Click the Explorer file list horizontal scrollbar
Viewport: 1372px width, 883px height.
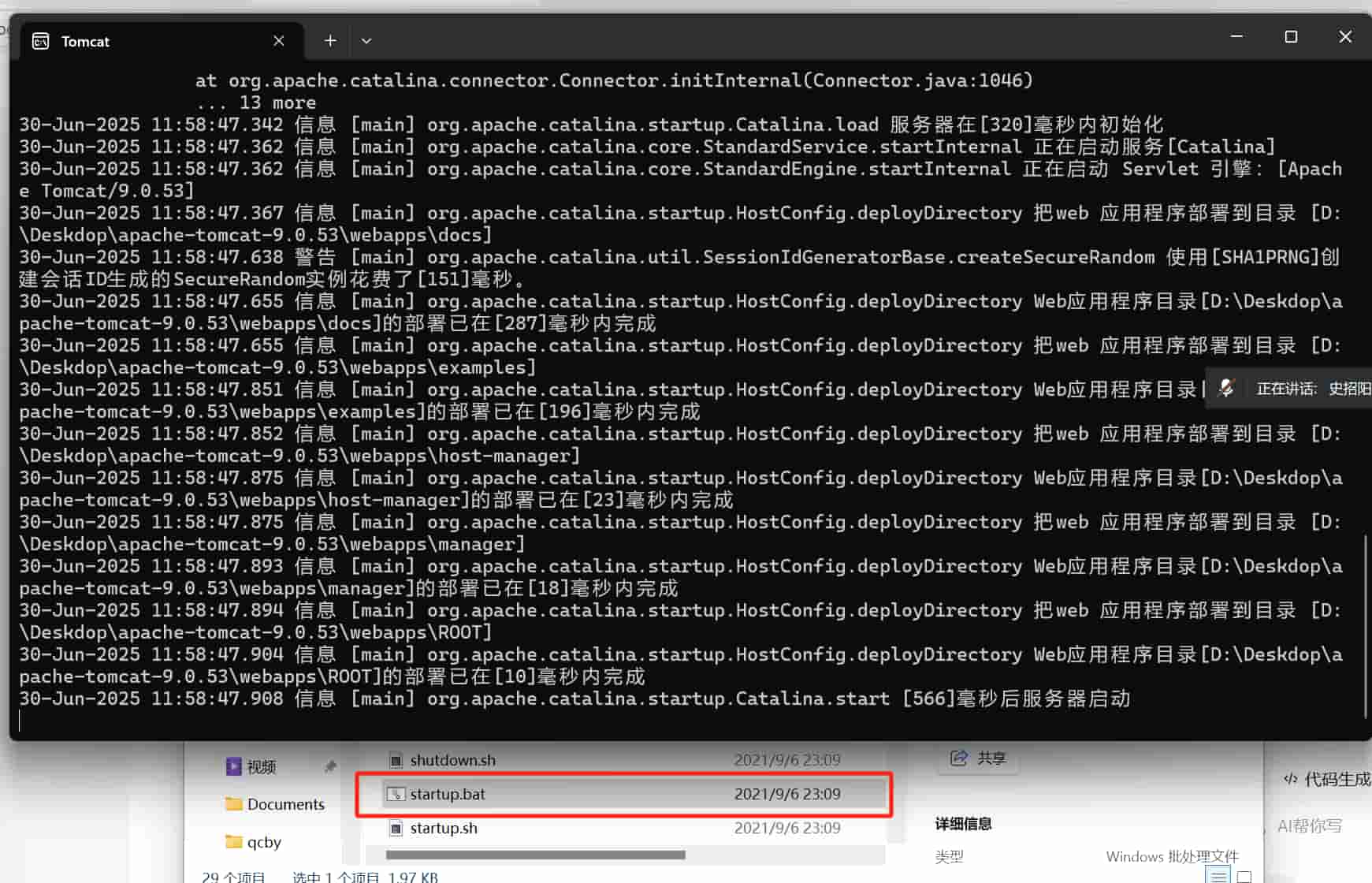point(536,855)
